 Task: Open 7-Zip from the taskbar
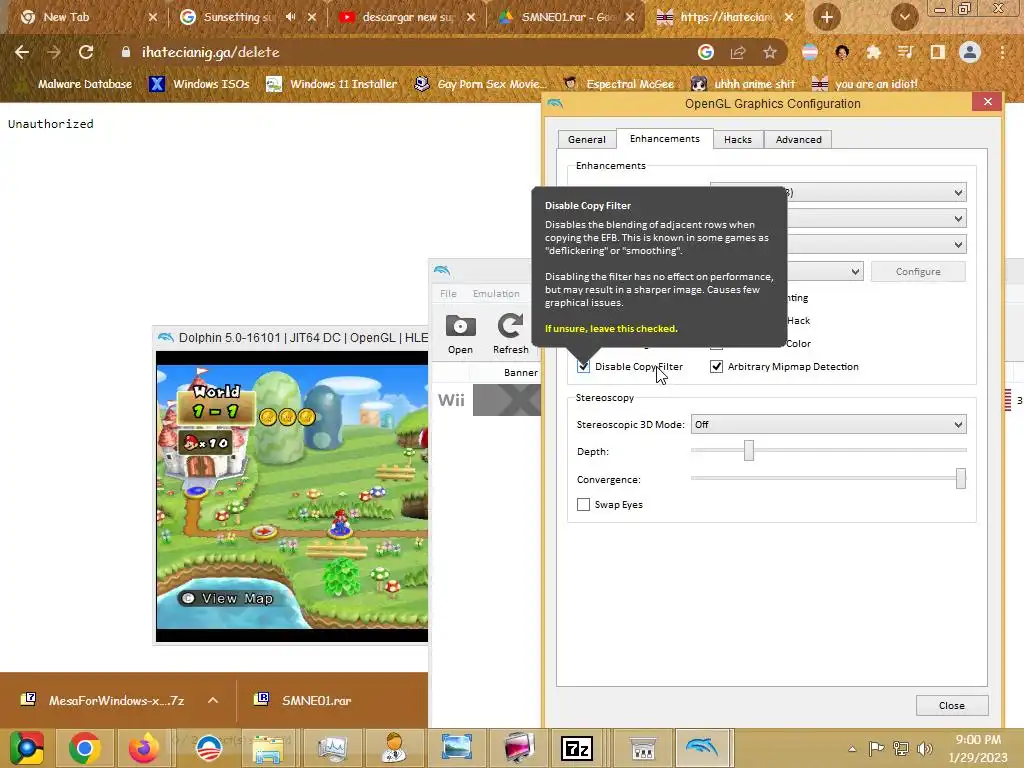pyautogui.click(x=577, y=748)
